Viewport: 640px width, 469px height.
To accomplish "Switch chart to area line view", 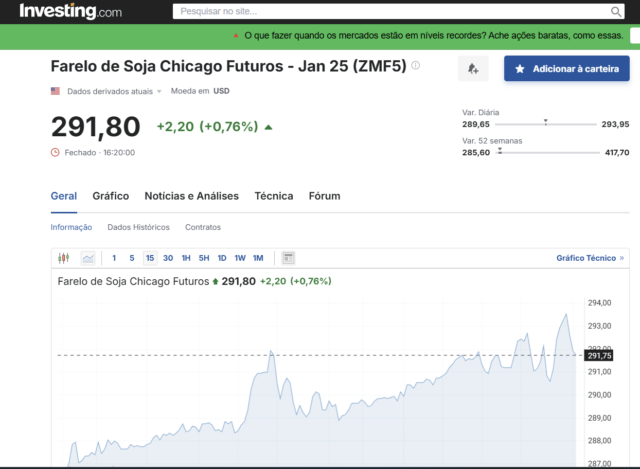I will tap(88, 258).
